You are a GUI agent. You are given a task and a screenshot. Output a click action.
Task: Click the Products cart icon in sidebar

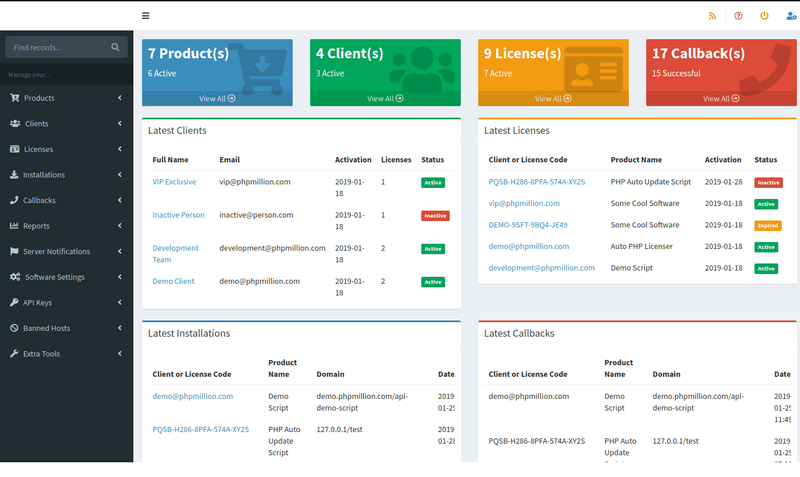(14, 97)
